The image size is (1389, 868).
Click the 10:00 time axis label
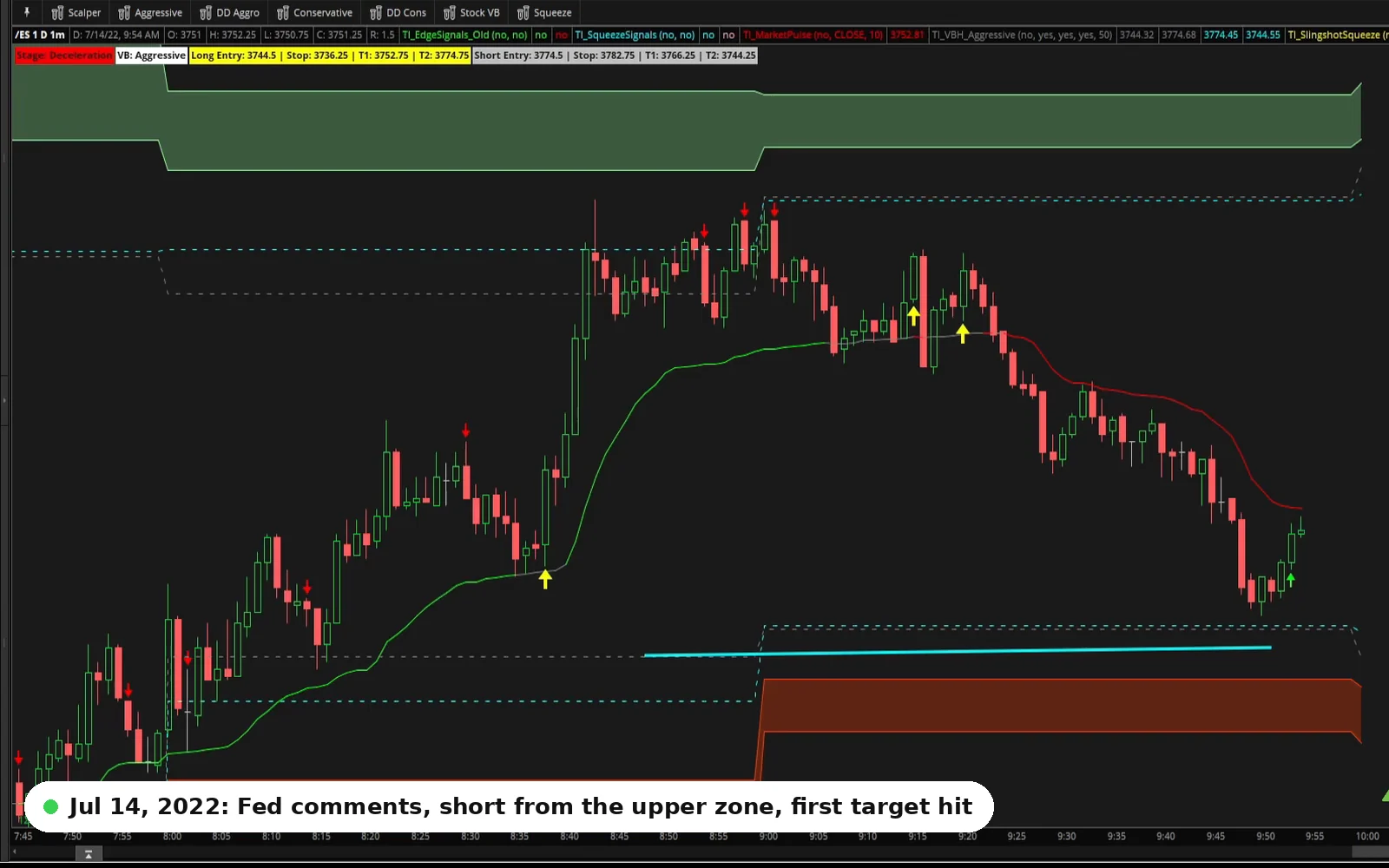[1367, 837]
